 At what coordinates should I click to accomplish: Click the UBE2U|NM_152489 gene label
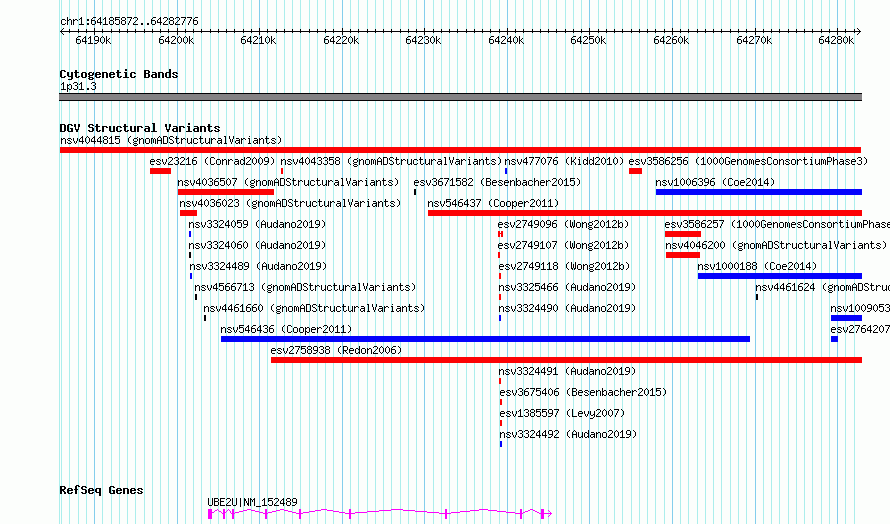point(252,502)
